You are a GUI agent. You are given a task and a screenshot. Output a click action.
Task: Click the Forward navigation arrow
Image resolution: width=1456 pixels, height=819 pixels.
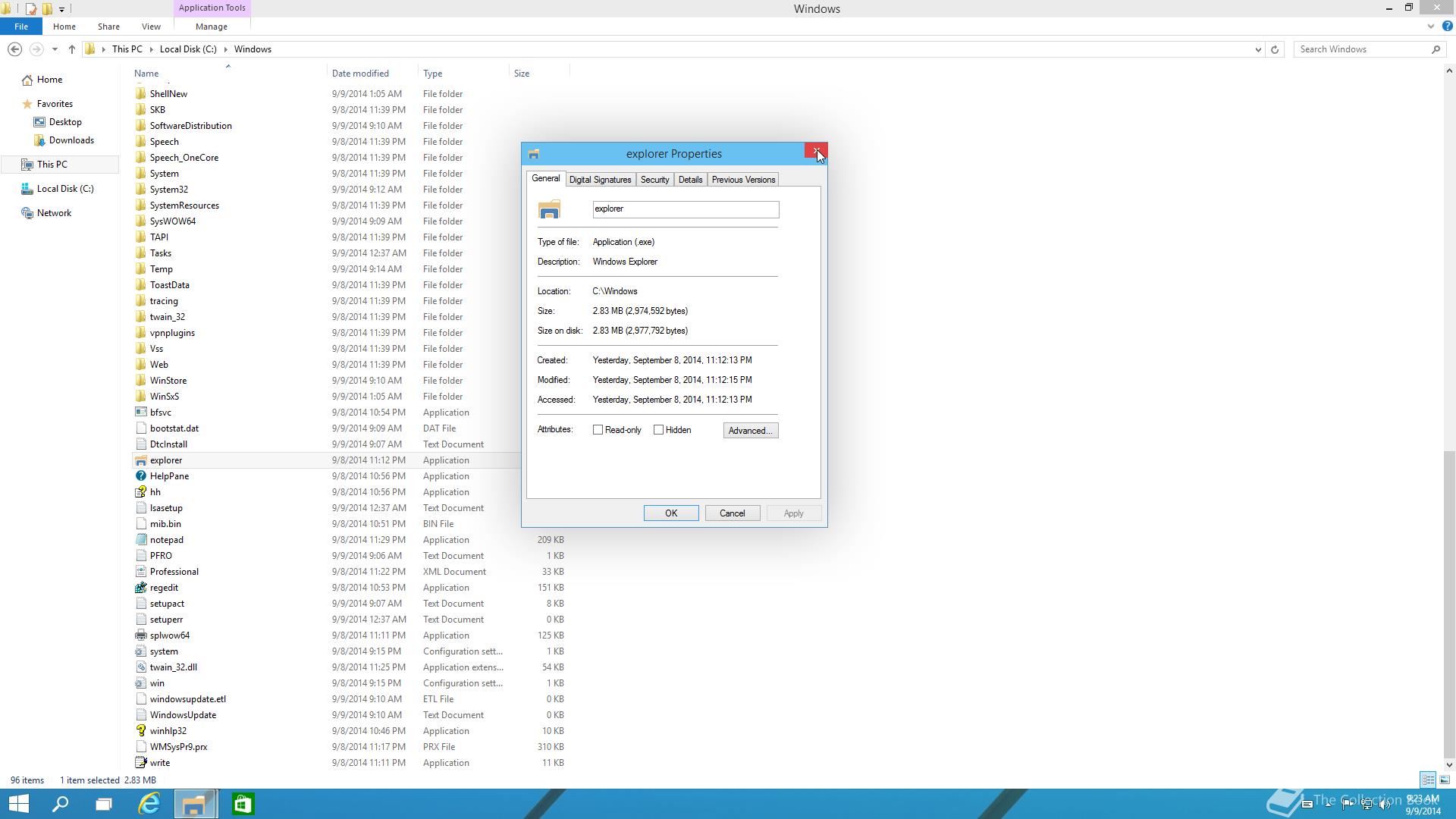[36, 49]
